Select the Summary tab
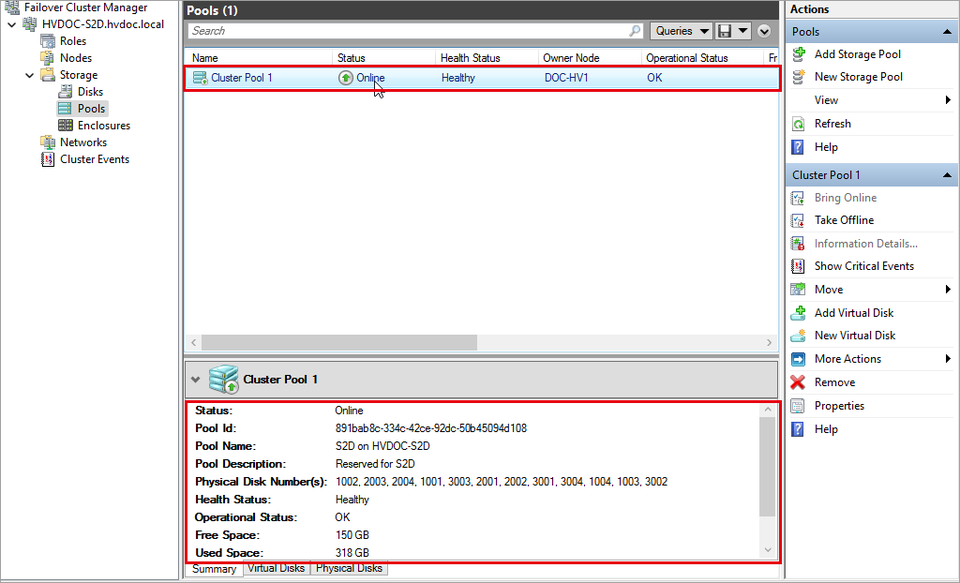The height and width of the screenshot is (583, 960). tap(214, 569)
